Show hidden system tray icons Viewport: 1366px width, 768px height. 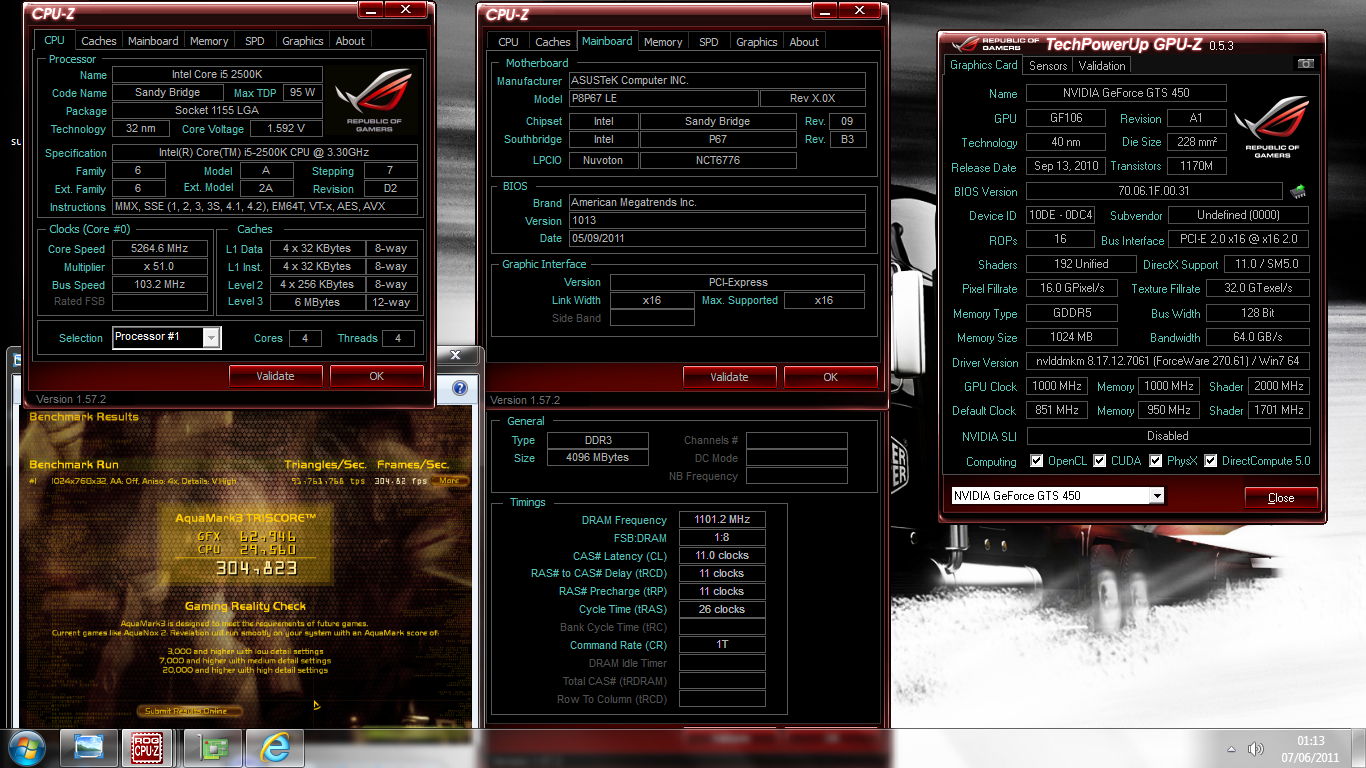click(x=1231, y=749)
